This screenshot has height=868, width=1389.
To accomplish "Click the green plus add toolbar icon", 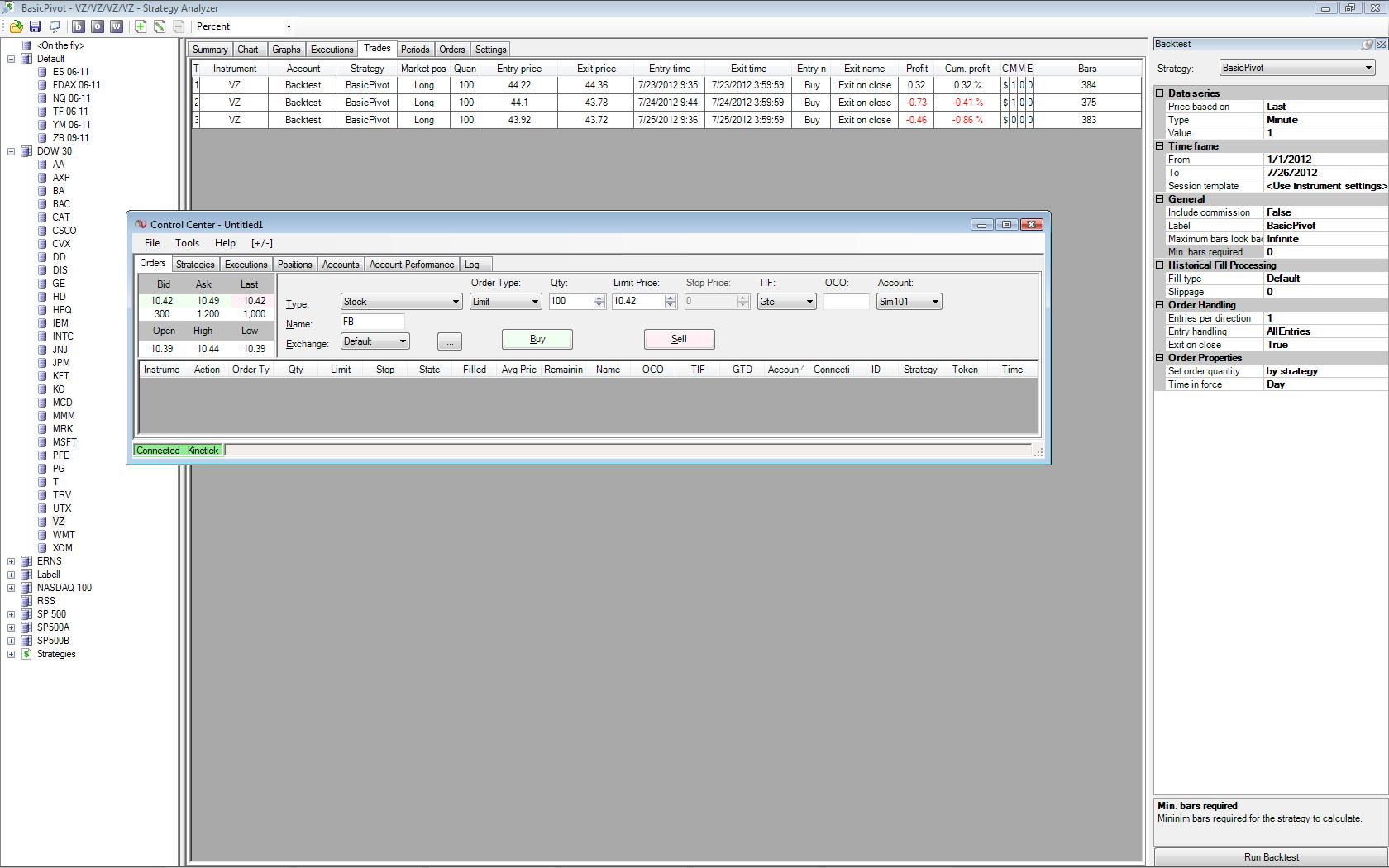I will pyautogui.click(x=141, y=26).
